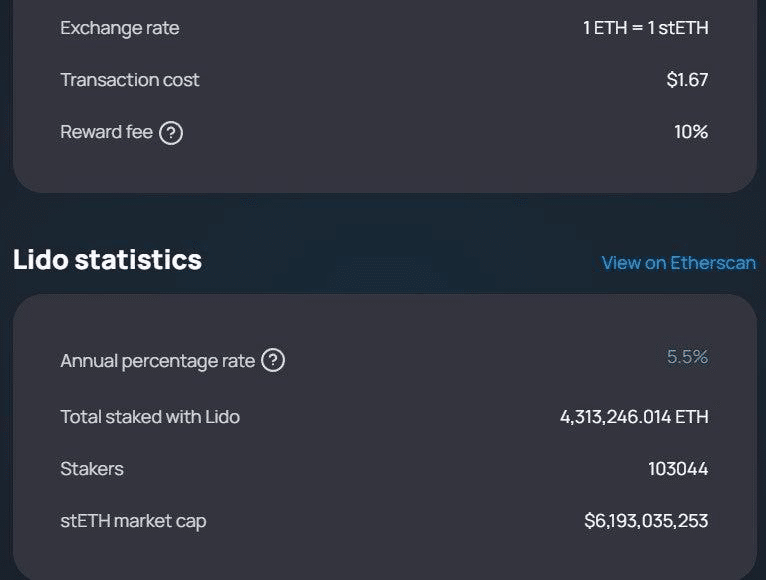
Task: Select the Total staked with Lido label
Action: tap(150, 417)
